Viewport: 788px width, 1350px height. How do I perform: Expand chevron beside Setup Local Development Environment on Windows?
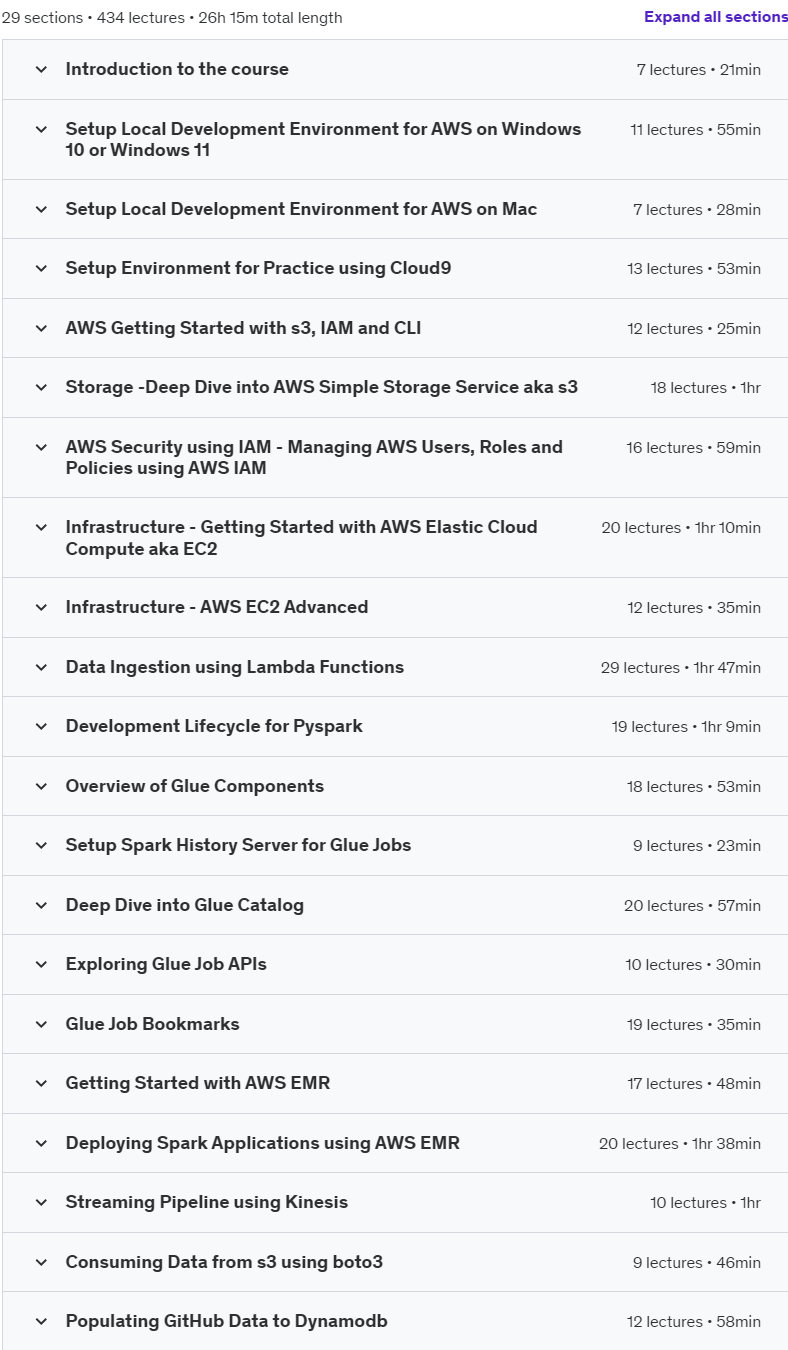(41, 129)
